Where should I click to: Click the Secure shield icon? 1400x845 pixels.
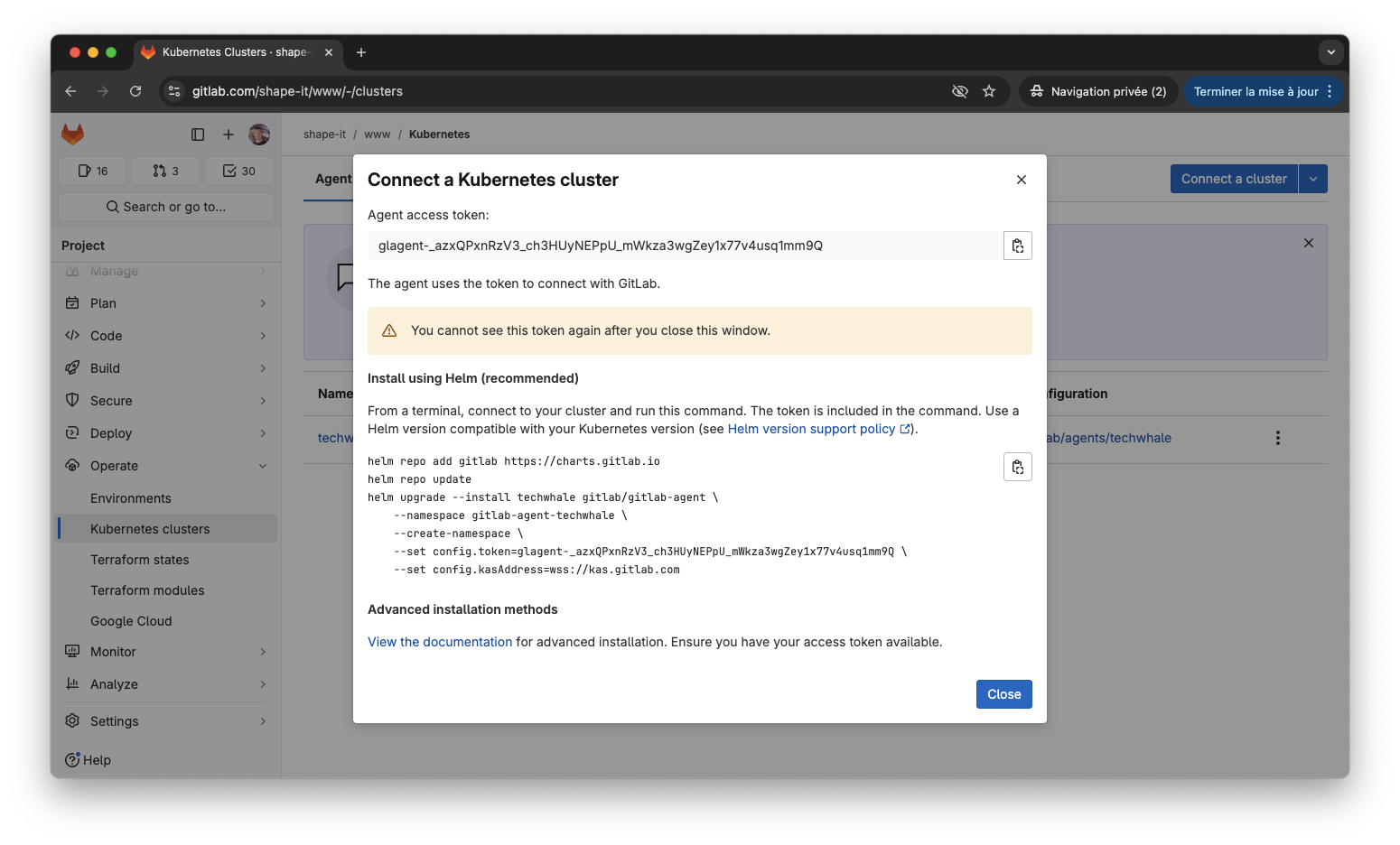(72, 400)
